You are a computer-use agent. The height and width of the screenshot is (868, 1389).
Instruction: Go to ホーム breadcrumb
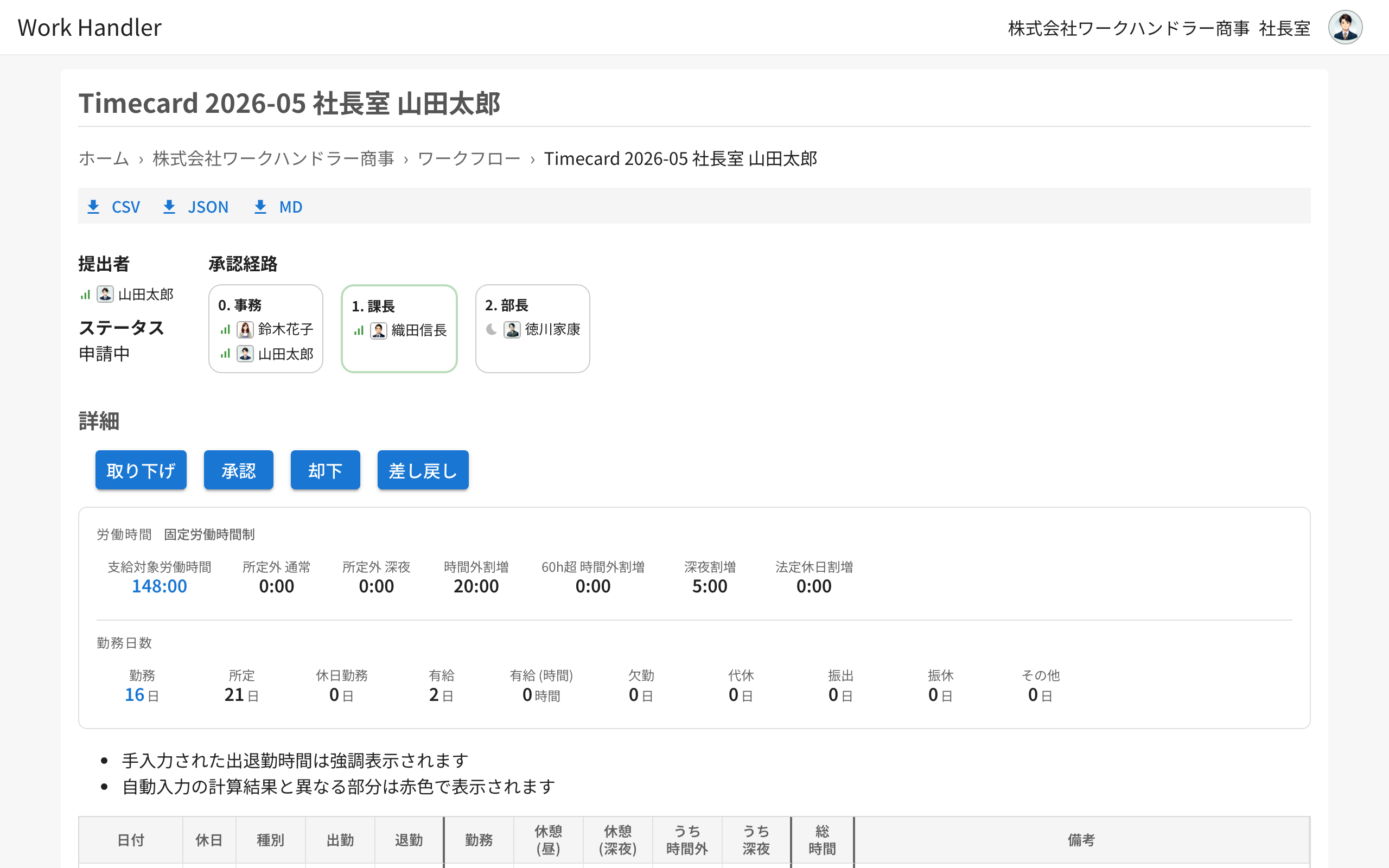pyautogui.click(x=104, y=158)
